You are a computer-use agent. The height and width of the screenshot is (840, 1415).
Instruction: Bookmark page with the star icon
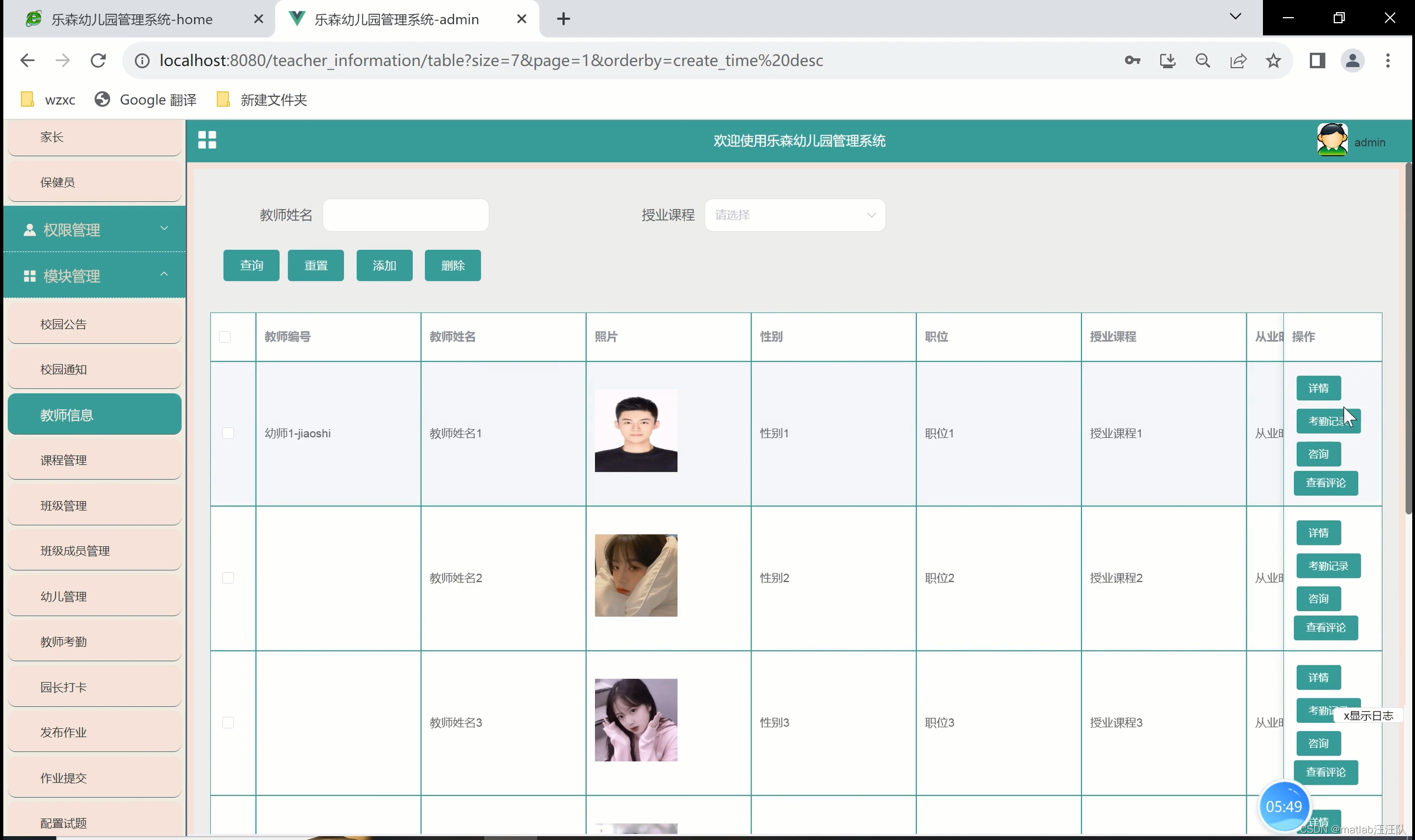pos(1273,61)
